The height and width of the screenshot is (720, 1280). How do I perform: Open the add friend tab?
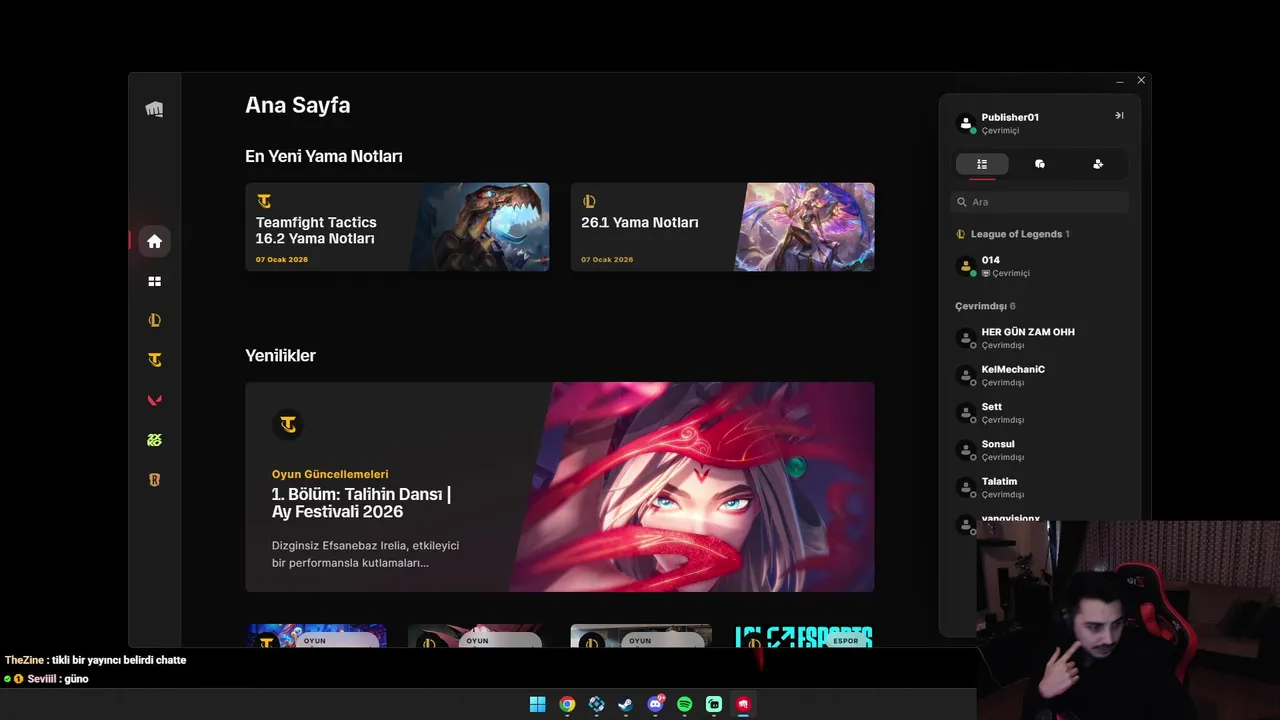pyautogui.click(x=1098, y=164)
